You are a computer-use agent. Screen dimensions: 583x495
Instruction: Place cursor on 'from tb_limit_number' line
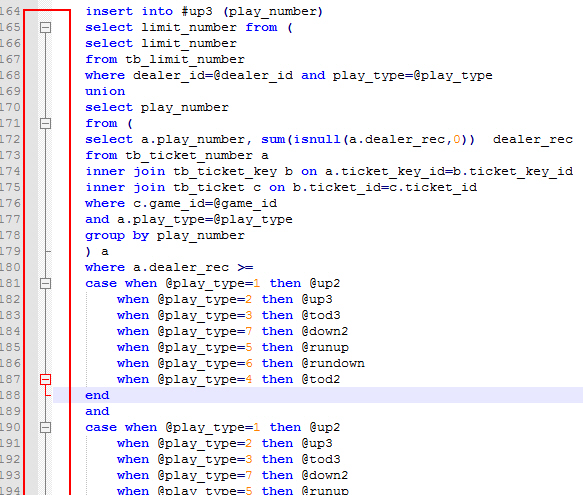coord(165,60)
